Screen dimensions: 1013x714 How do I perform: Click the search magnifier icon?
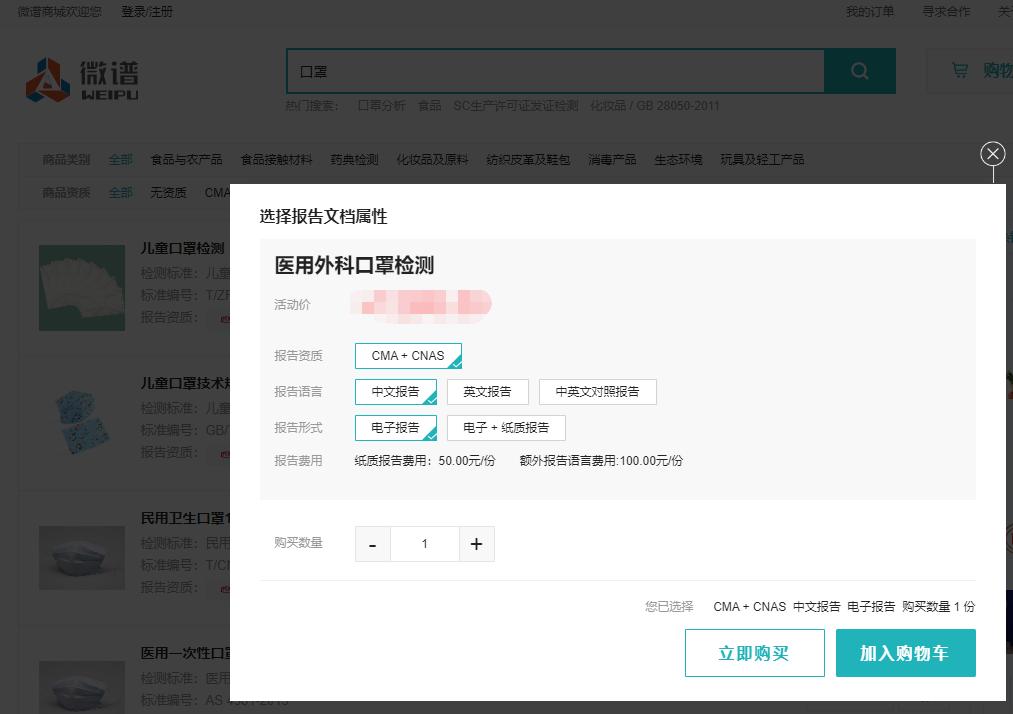859,71
